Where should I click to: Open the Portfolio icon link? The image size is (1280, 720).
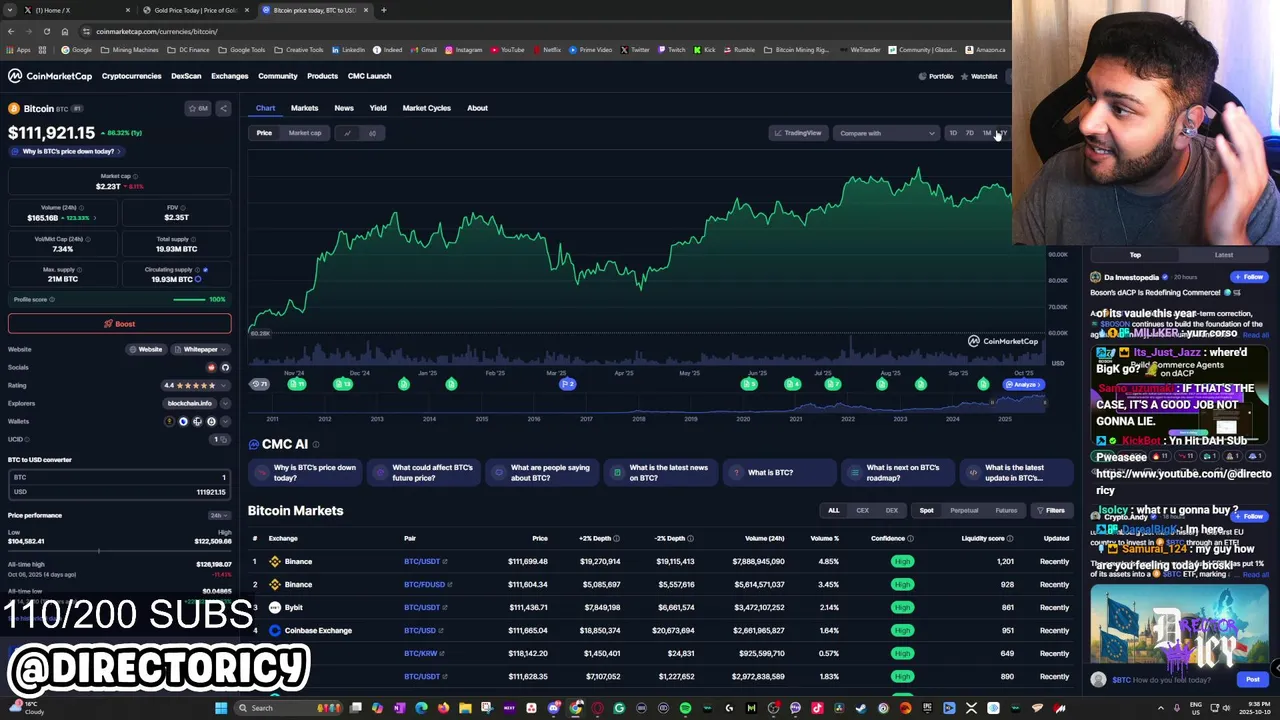coord(936,76)
